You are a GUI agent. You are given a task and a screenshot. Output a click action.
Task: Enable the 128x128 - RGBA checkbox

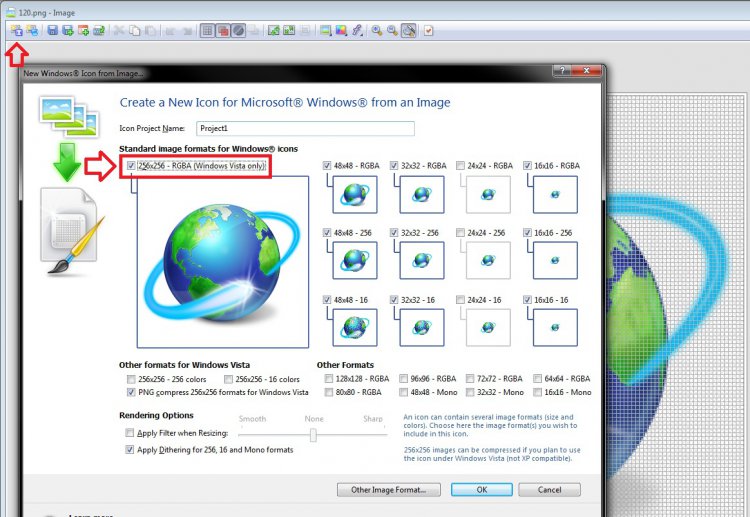pos(328,380)
